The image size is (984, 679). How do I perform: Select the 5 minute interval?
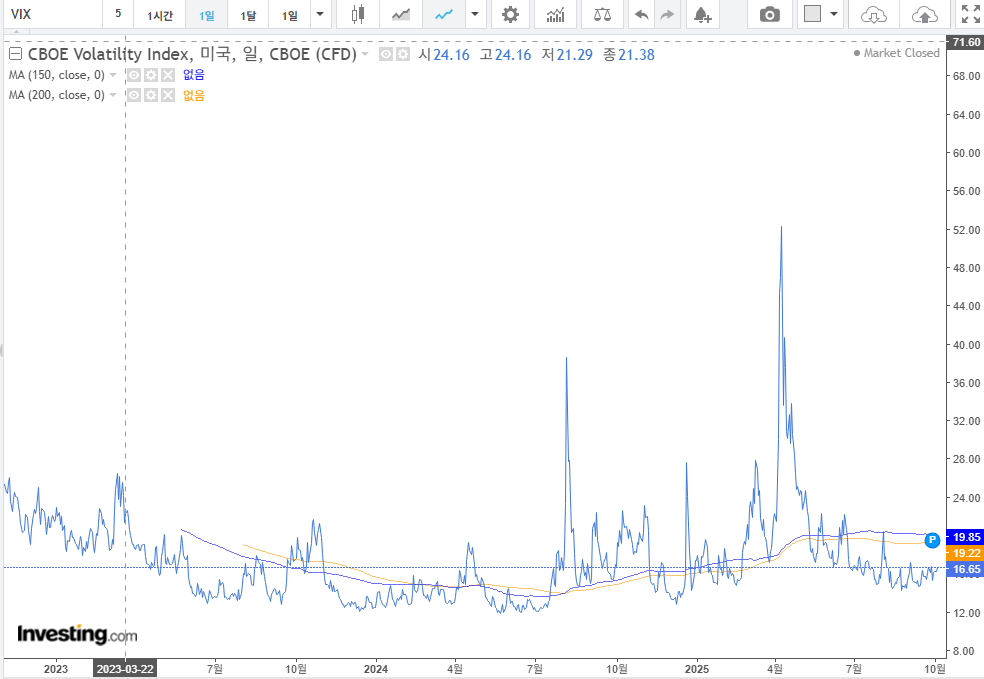pos(118,14)
